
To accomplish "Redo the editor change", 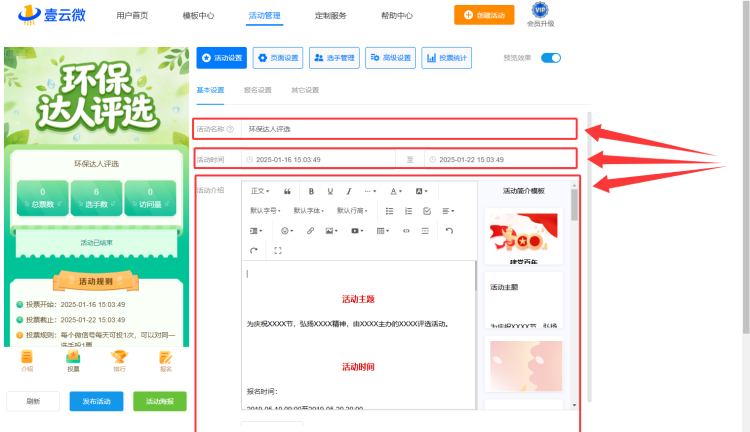I will pyautogui.click(x=254, y=250).
